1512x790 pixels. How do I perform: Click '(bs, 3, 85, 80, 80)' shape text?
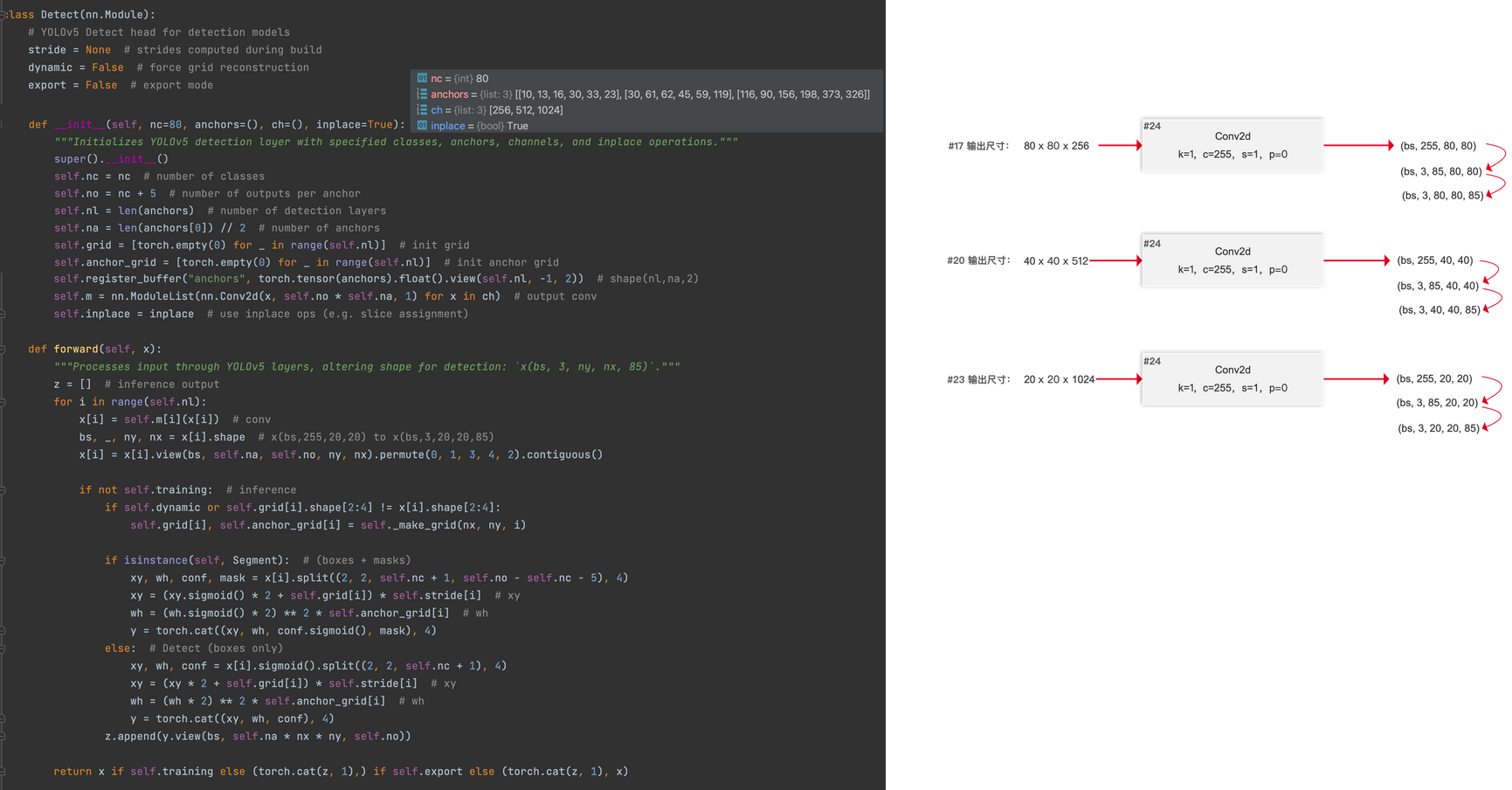(1441, 171)
